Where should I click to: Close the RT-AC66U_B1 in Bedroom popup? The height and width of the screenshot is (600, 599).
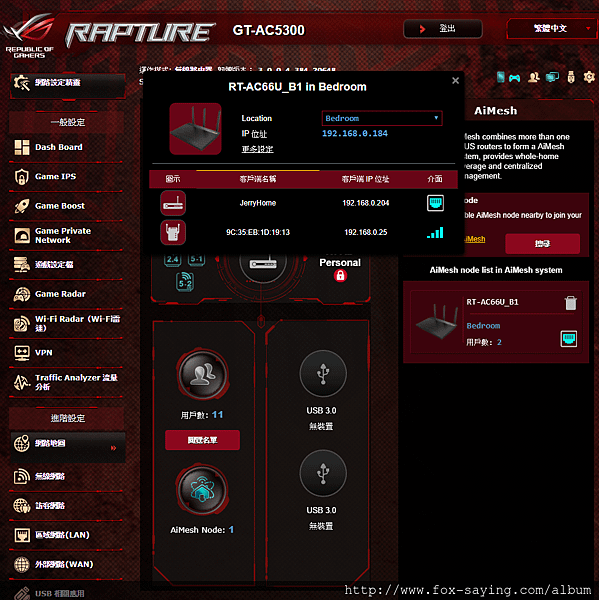coord(455,81)
